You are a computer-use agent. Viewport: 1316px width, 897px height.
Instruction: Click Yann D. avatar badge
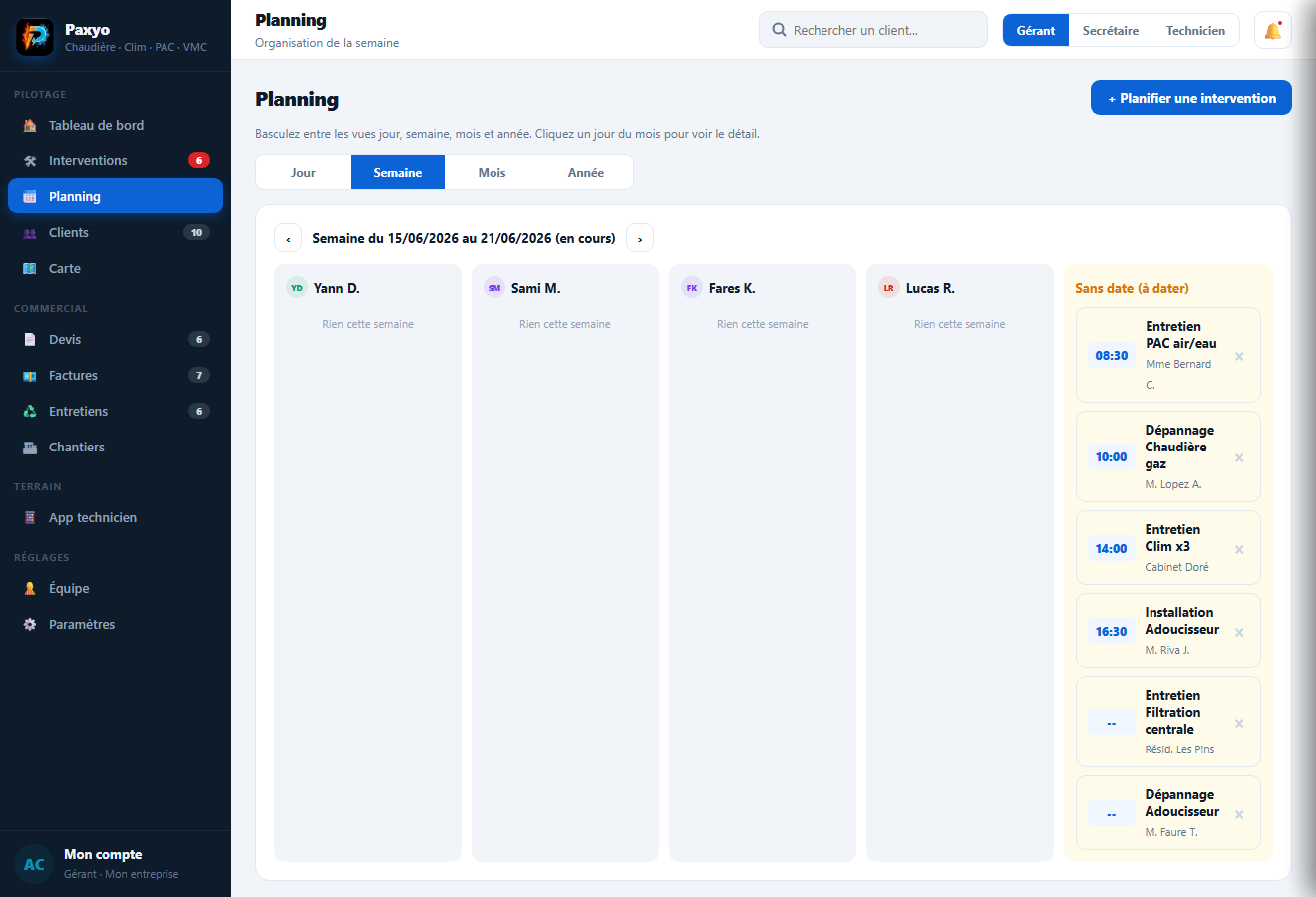point(296,287)
